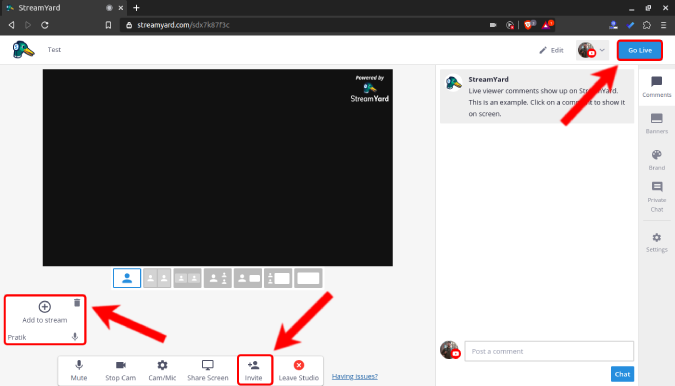
Task: Bookmark this page
Action: coord(108,25)
